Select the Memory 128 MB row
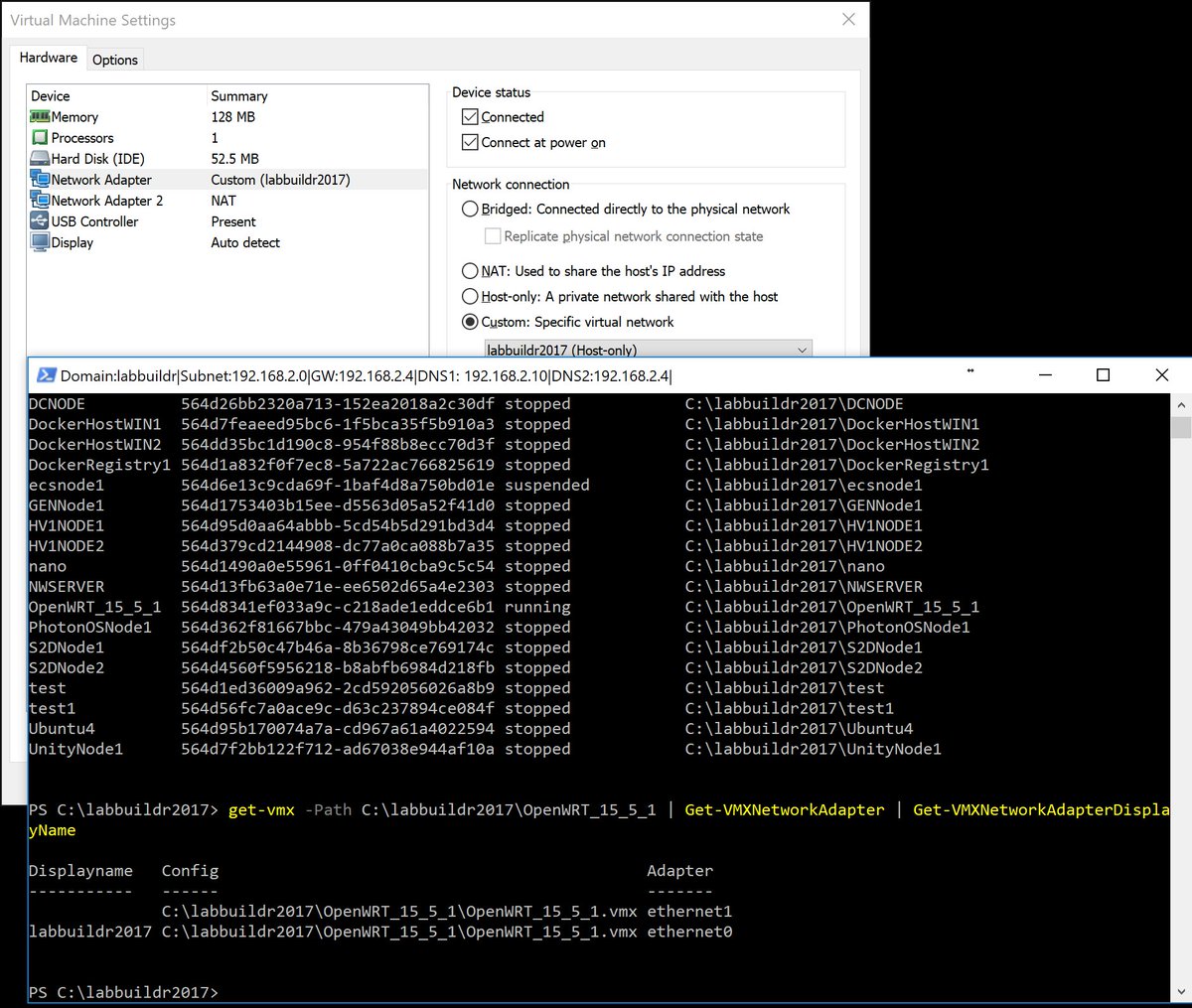Image resolution: width=1192 pixels, height=1008 pixels. (x=227, y=117)
